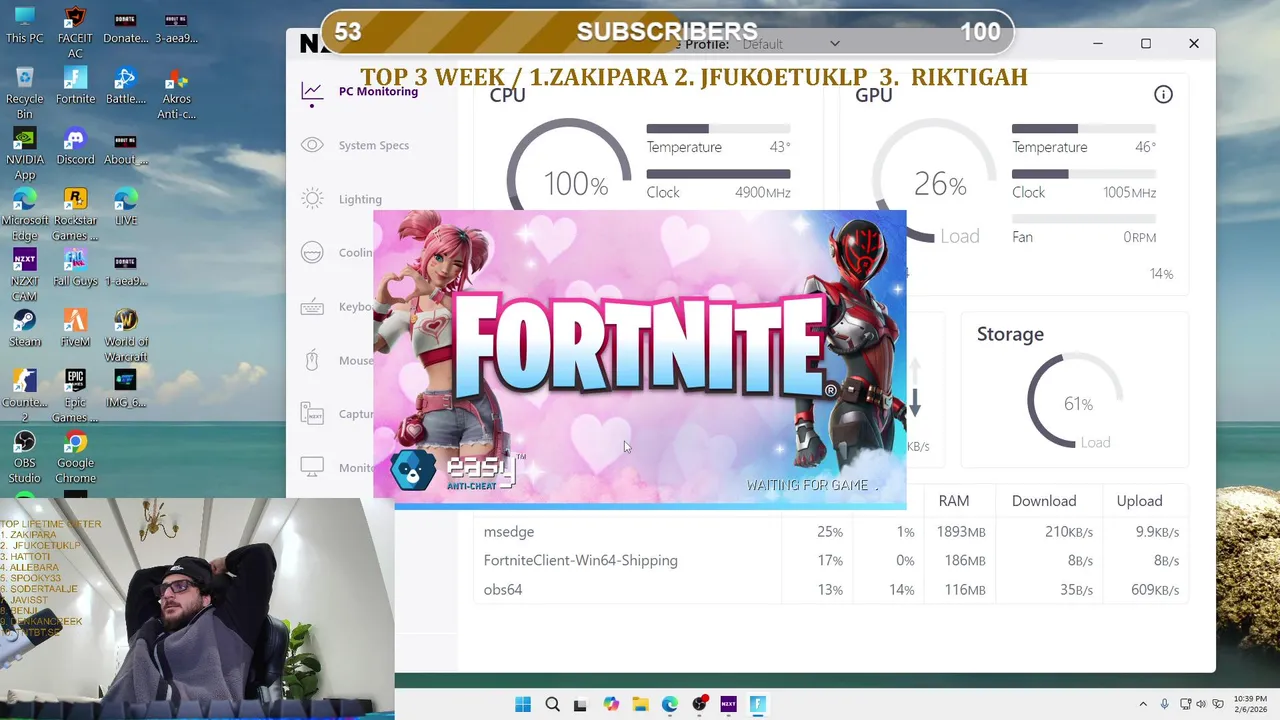This screenshot has width=1280, height=720.
Task: Click GPU temperature value 46°
Action: (1146, 147)
